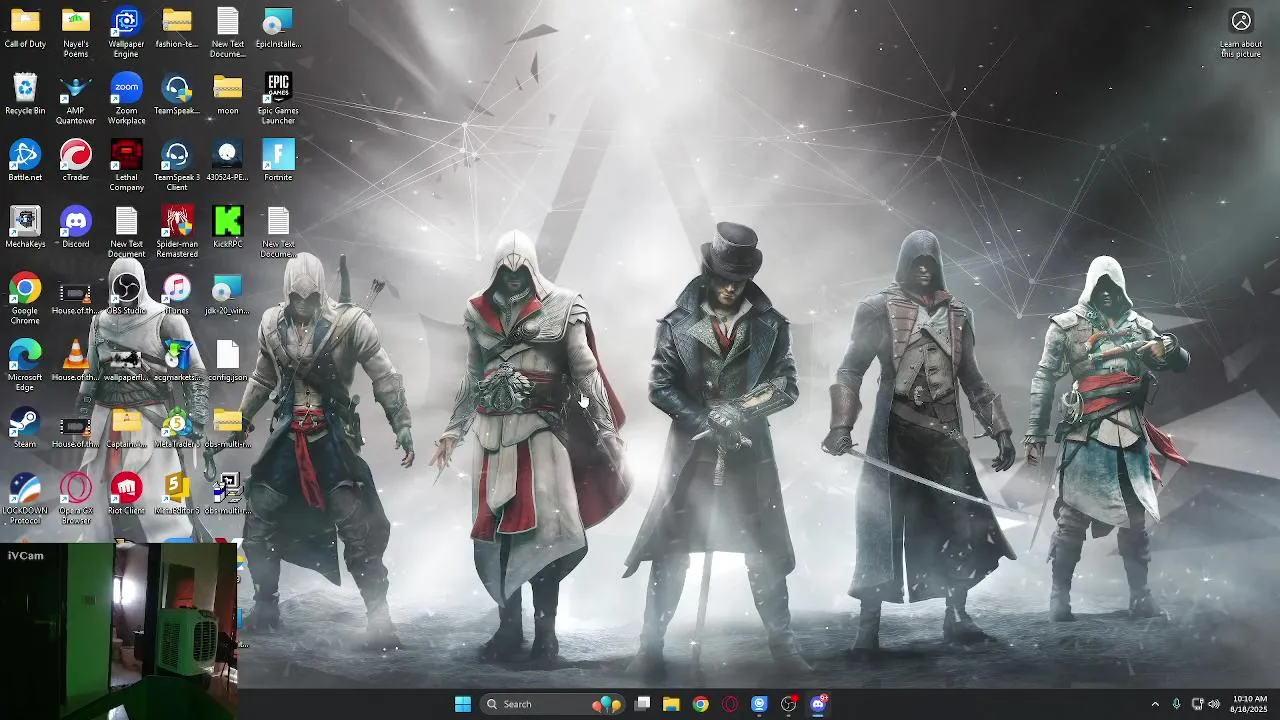Image resolution: width=1280 pixels, height=720 pixels.
Task: Open the Windows Start menu
Action: (463, 704)
